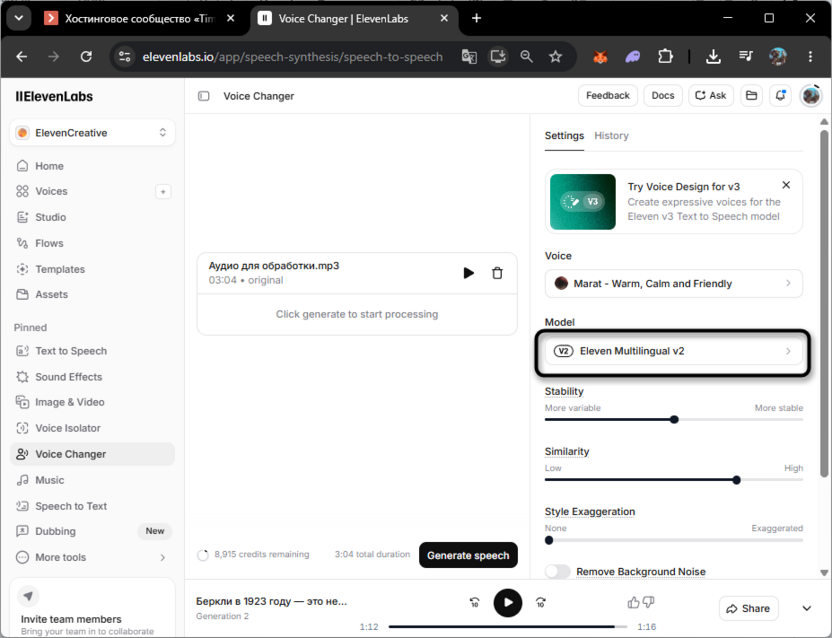Click the ElevenLabs logo
832x638 pixels.
coord(54,97)
